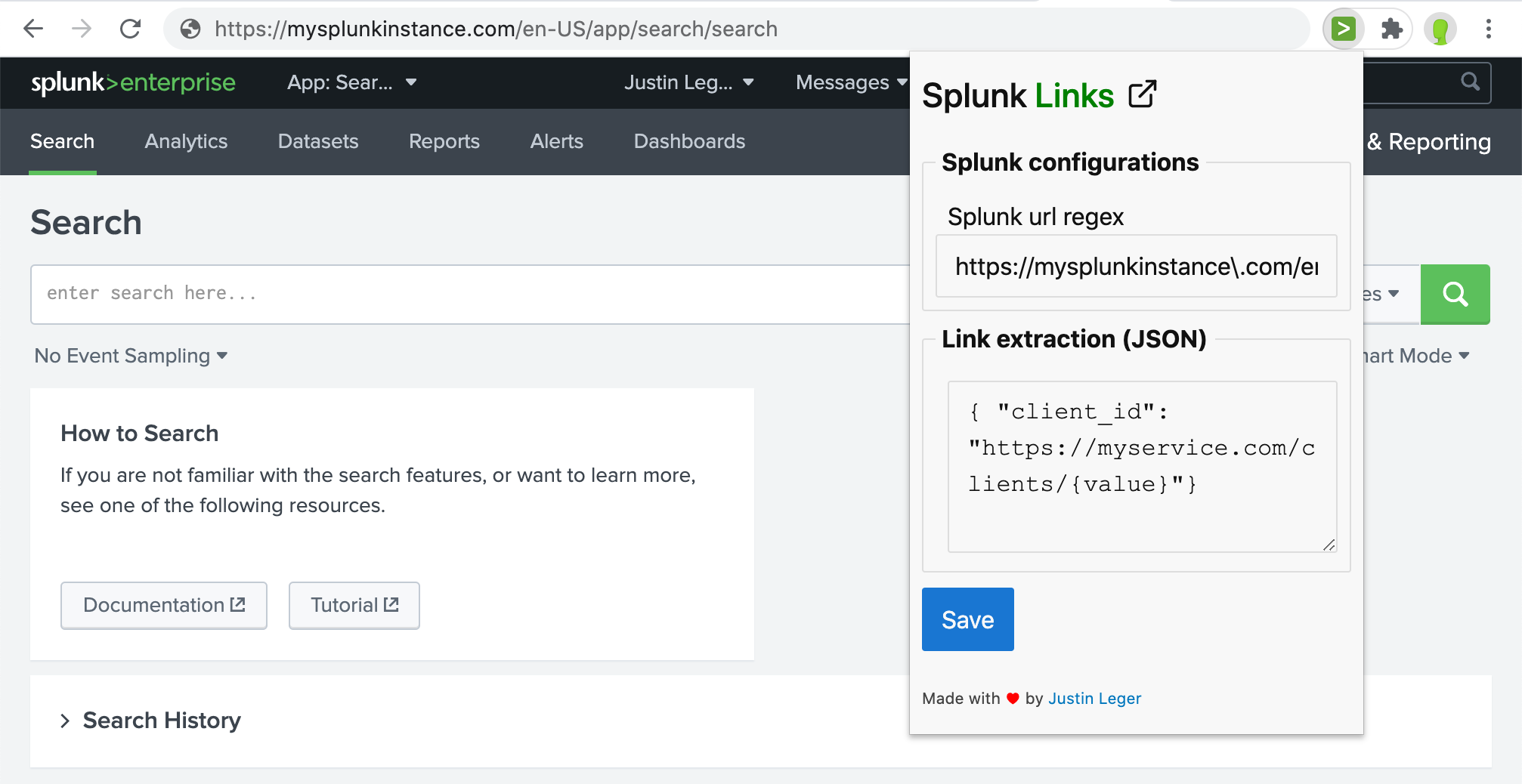Screen dimensions: 1522x784
Task: Open the Smart Mode dropdown
Action: click(x=1417, y=355)
